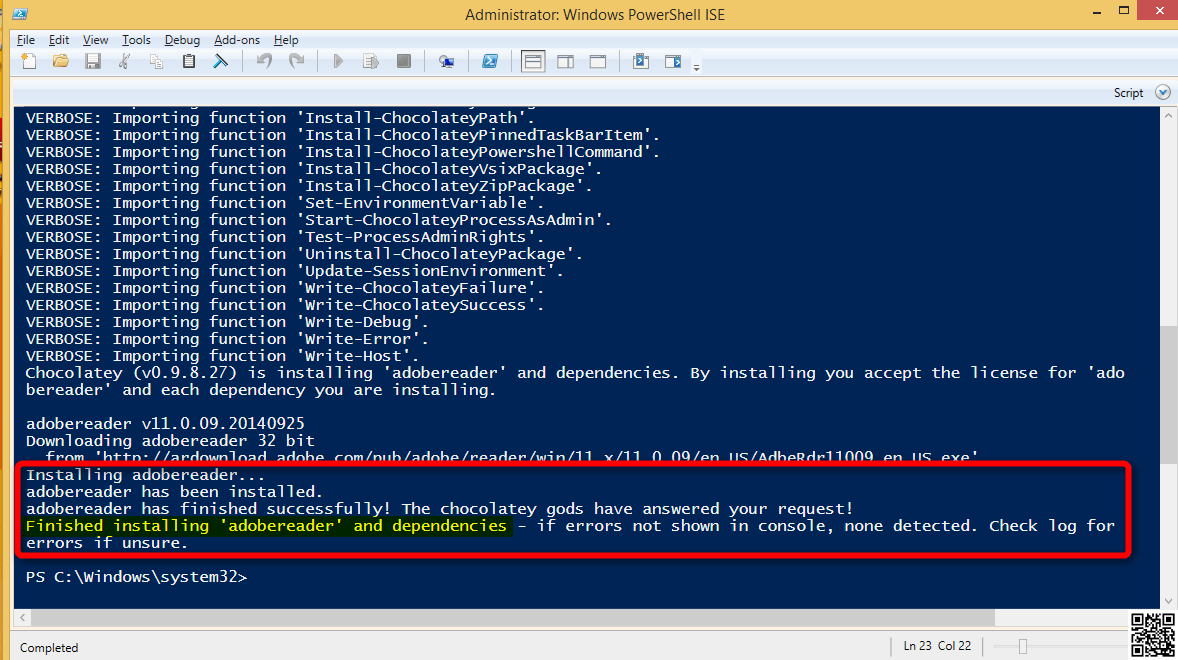
Task: Open the Add-ons menu
Action: pos(237,40)
